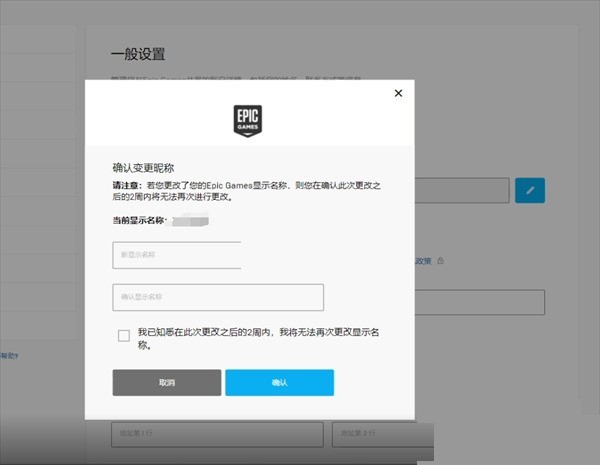
Task: Click the 地址第1行 address field
Action: coord(217,433)
